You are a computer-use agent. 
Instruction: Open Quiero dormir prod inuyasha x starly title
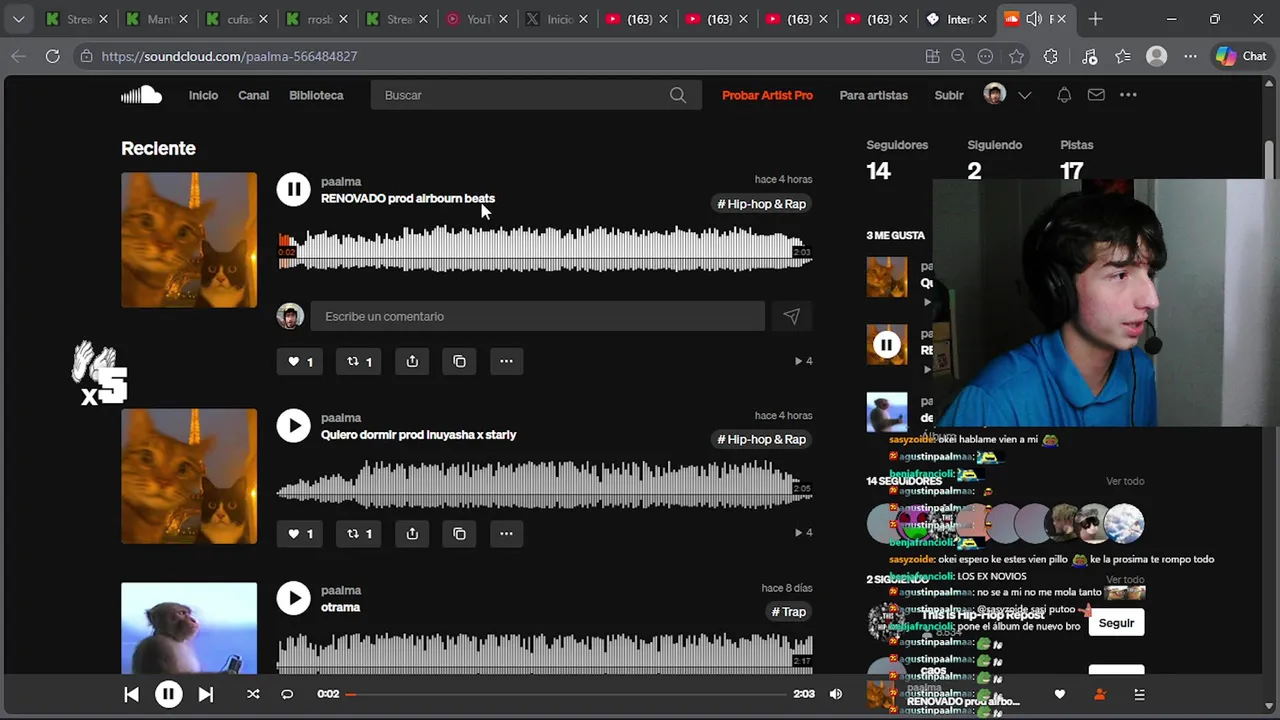pyautogui.click(x=418, y=434)
